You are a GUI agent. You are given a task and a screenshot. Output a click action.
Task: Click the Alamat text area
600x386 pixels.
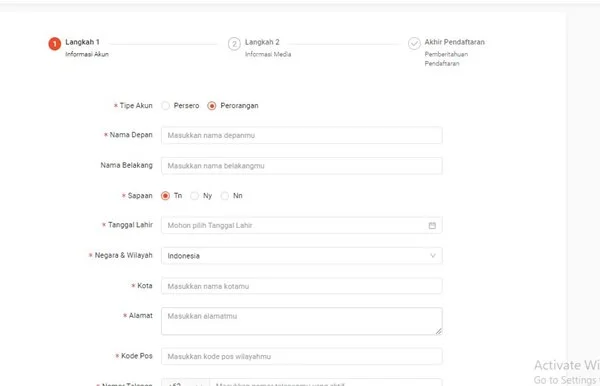(302, 321)
